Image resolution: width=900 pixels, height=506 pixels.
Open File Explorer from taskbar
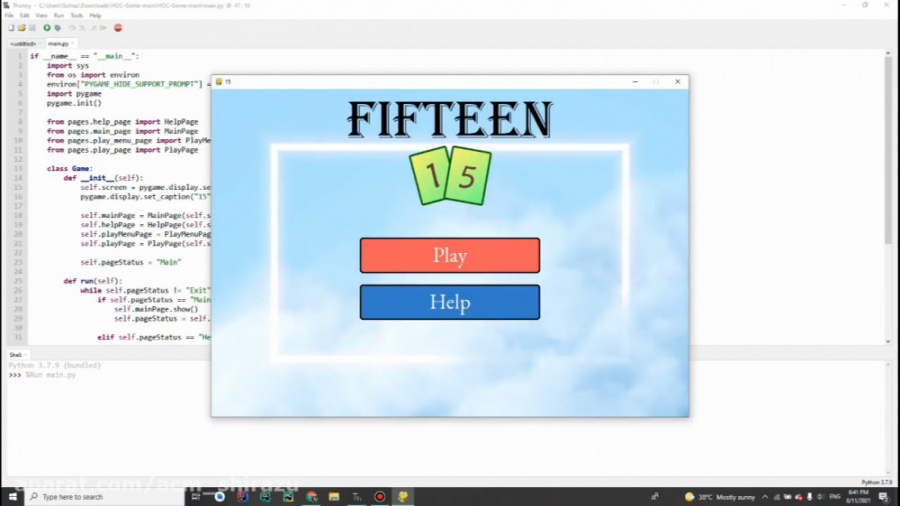point(334,497)
